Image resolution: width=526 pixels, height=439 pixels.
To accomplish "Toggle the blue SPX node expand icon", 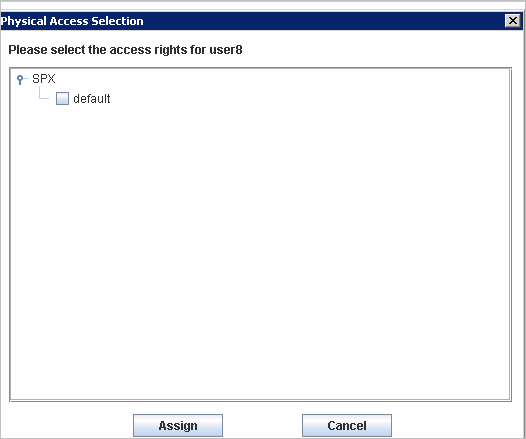I will [20, 79].
